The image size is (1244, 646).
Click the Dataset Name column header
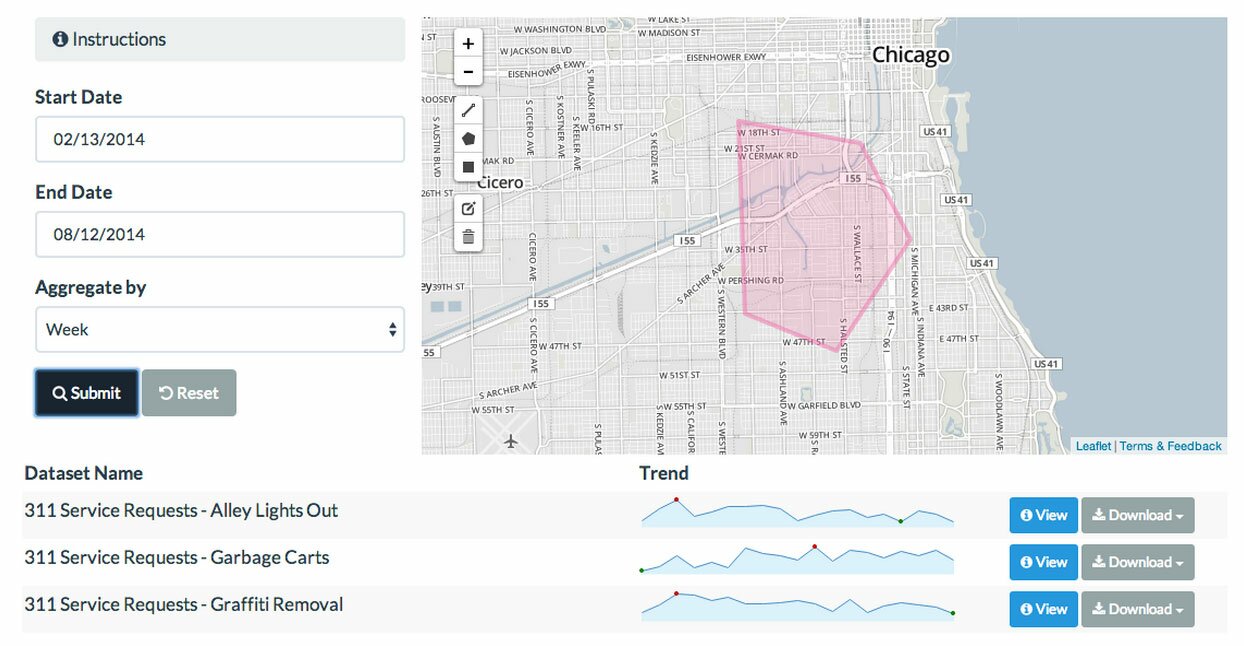[x=84, y=473]
